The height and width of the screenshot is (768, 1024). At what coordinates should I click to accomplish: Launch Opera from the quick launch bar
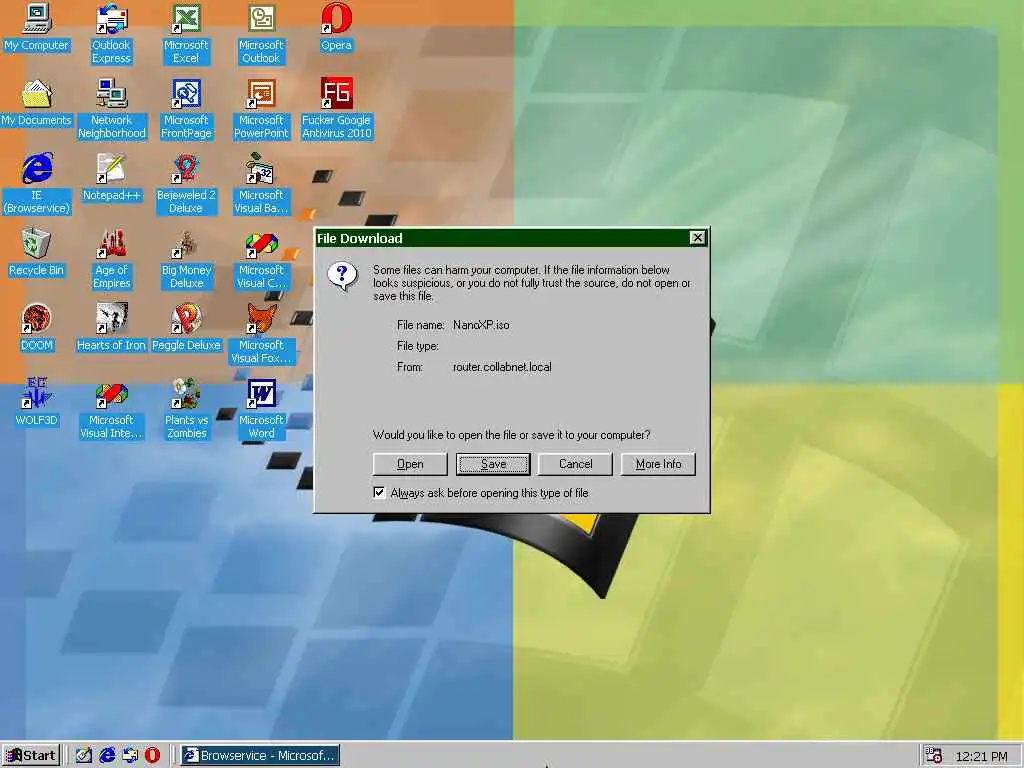[152, 756]
